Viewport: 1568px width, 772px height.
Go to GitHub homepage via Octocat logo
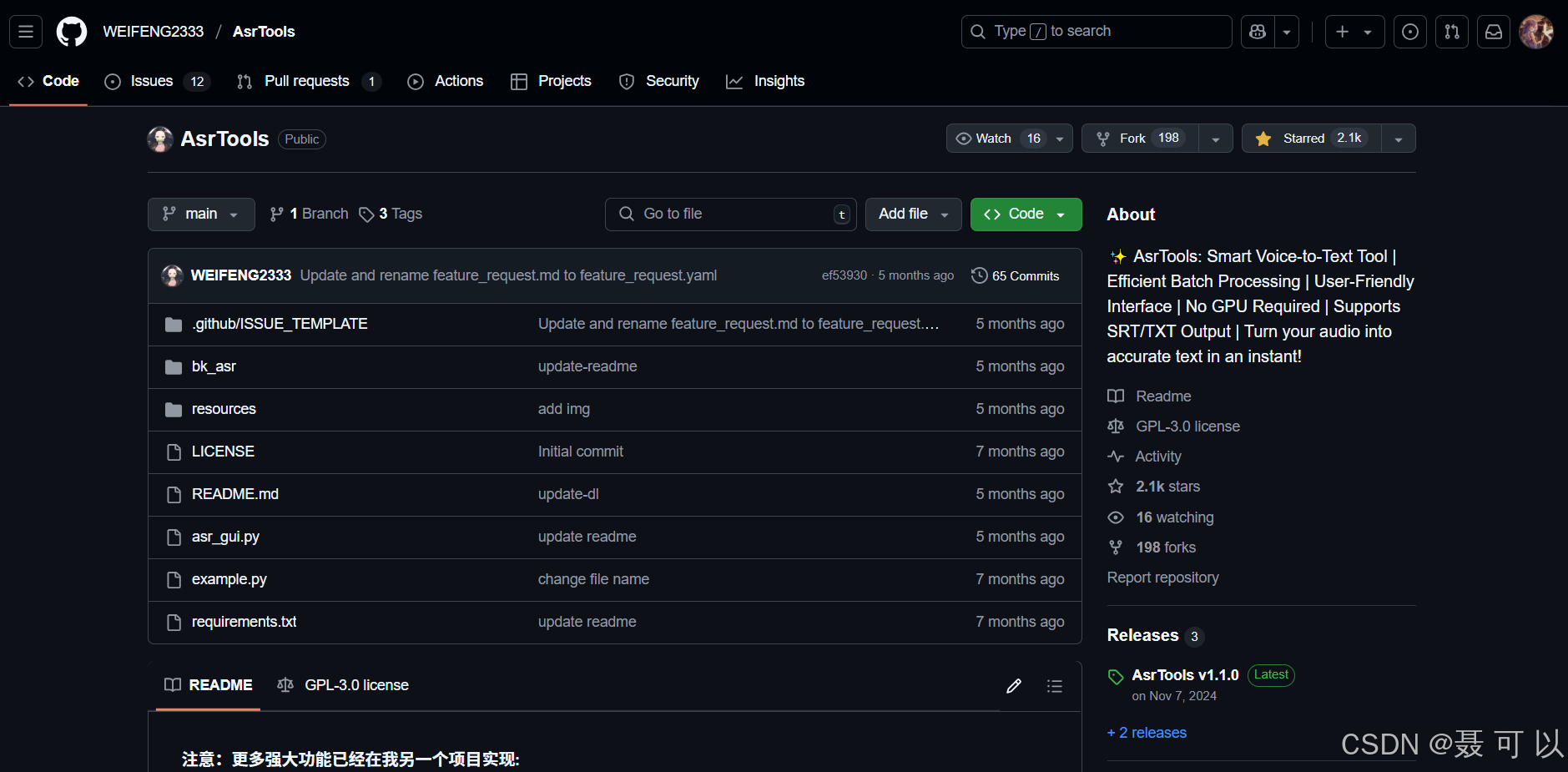pos(71,32)
